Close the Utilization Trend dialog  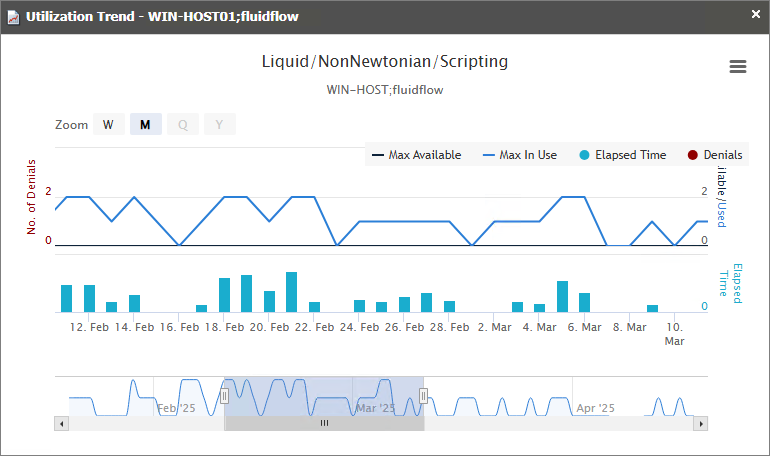coord(756,14)
